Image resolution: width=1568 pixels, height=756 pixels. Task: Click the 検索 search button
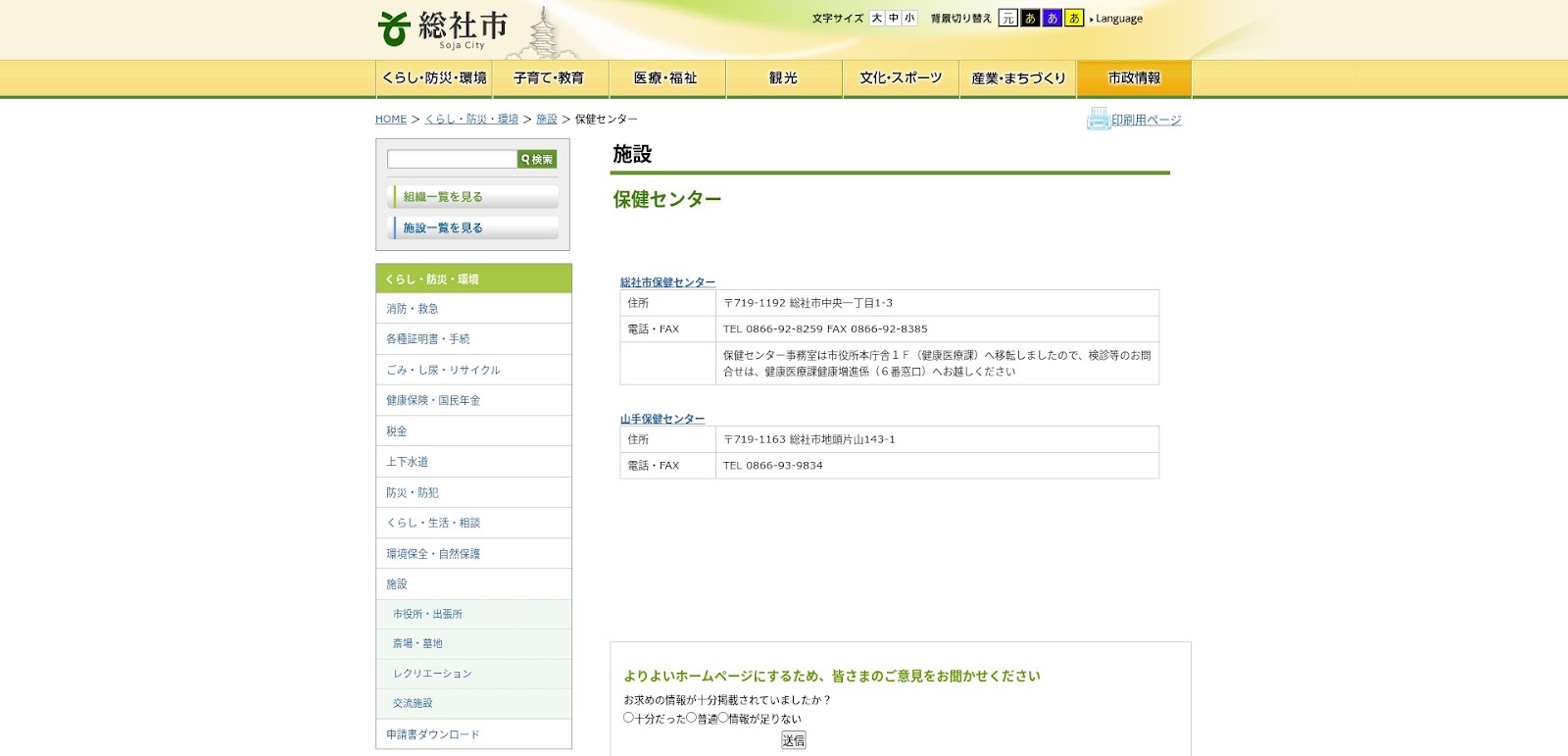click(537, 159)
